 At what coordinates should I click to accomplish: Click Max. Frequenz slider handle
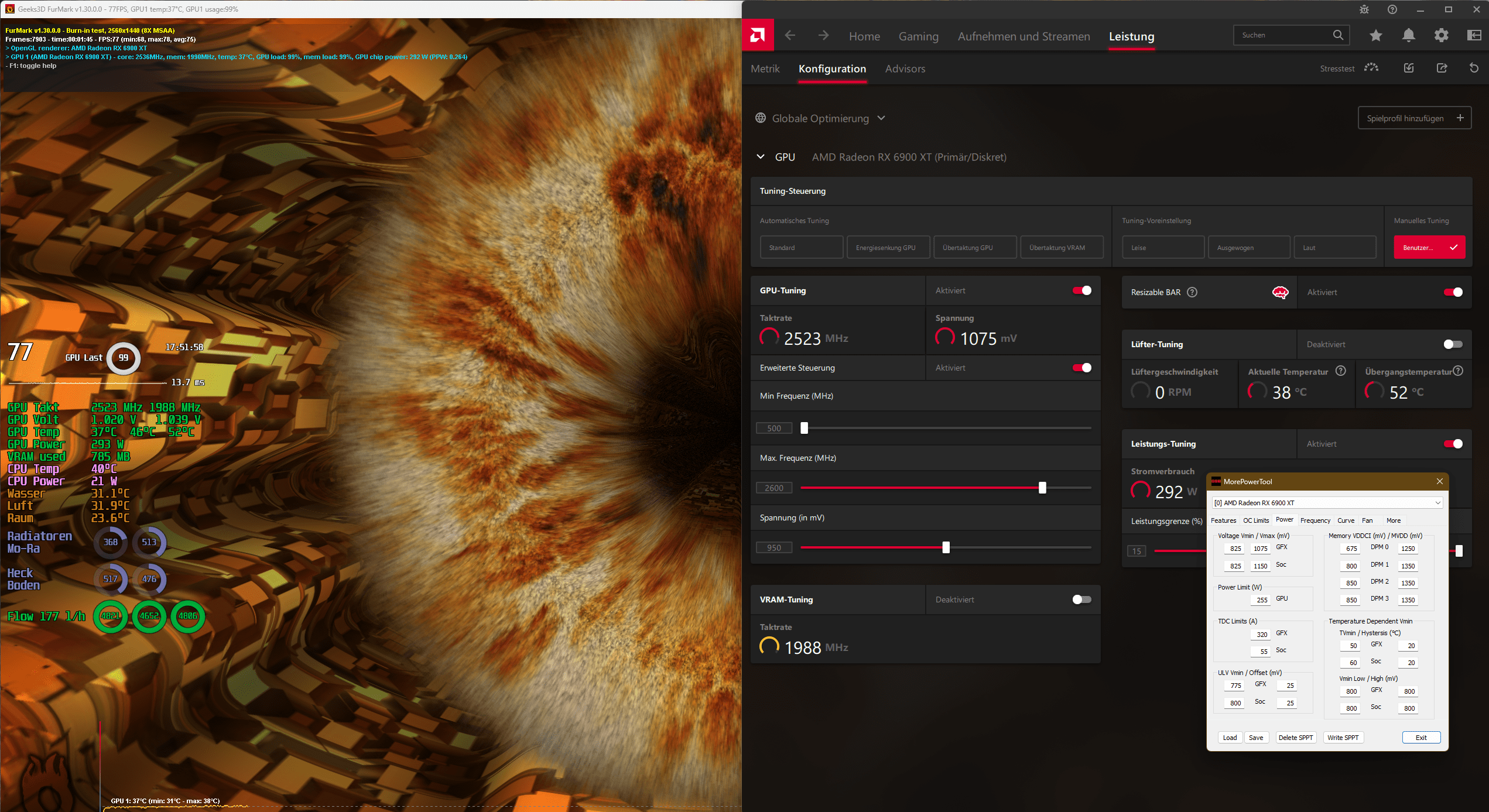[1042, 488]
